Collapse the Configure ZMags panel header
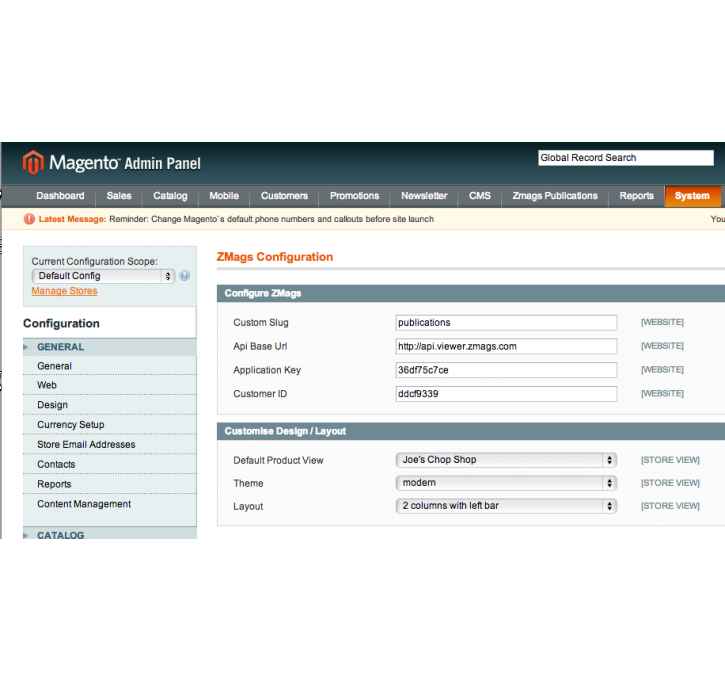The width and height of the screenshot is (725, 680). [471, 294]
